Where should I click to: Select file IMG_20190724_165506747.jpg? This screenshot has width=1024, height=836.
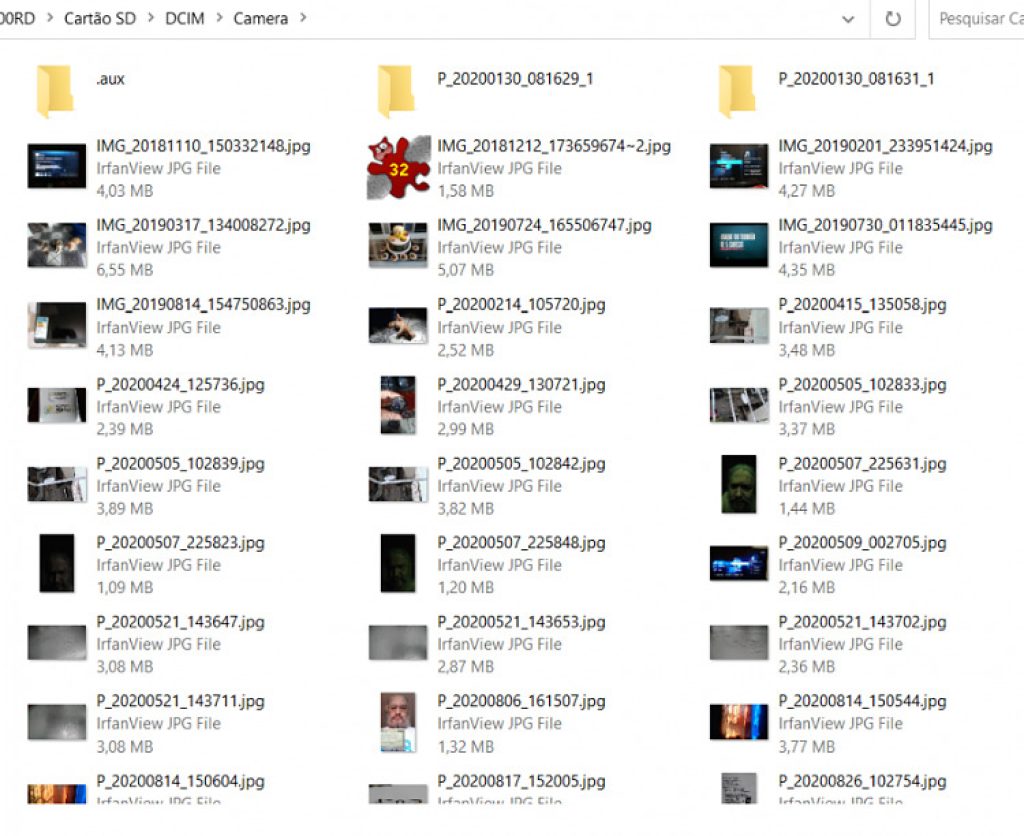pyautogui.click(x=544, y=226)
